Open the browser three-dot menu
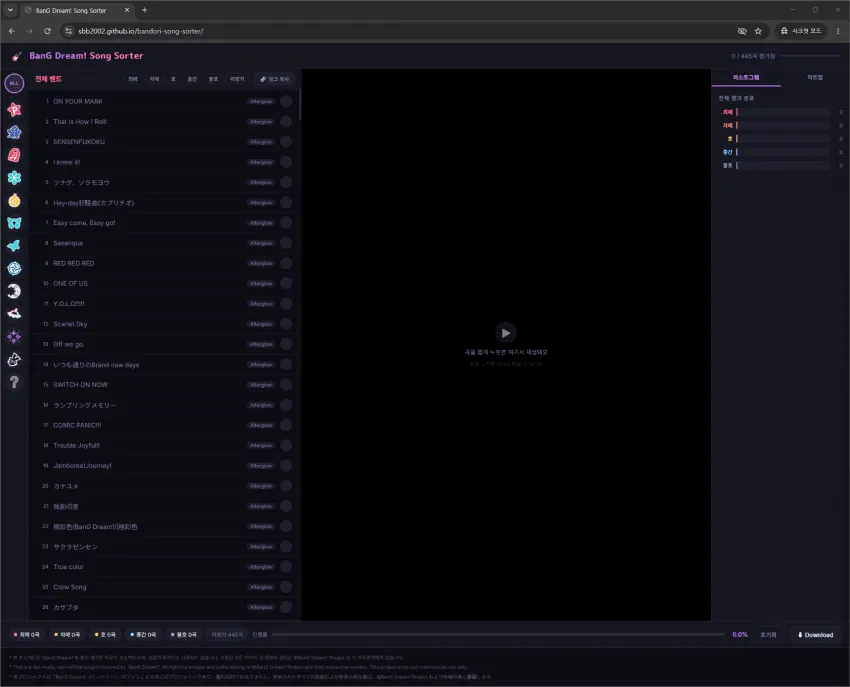Screen dimensions: 850x687 [838, 31]
